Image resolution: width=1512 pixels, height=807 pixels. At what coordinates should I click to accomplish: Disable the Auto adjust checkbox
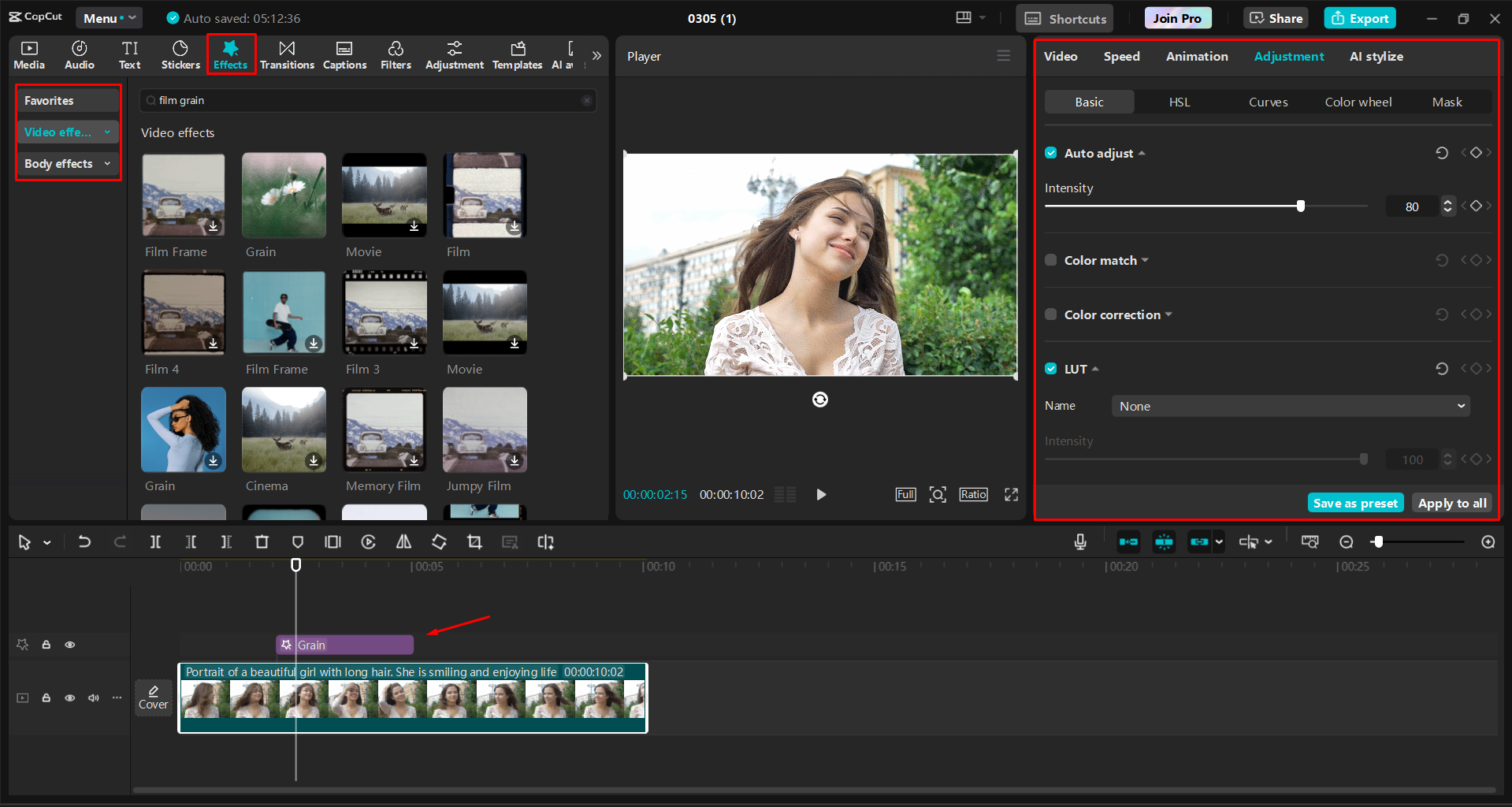(x=1050, y=152)
